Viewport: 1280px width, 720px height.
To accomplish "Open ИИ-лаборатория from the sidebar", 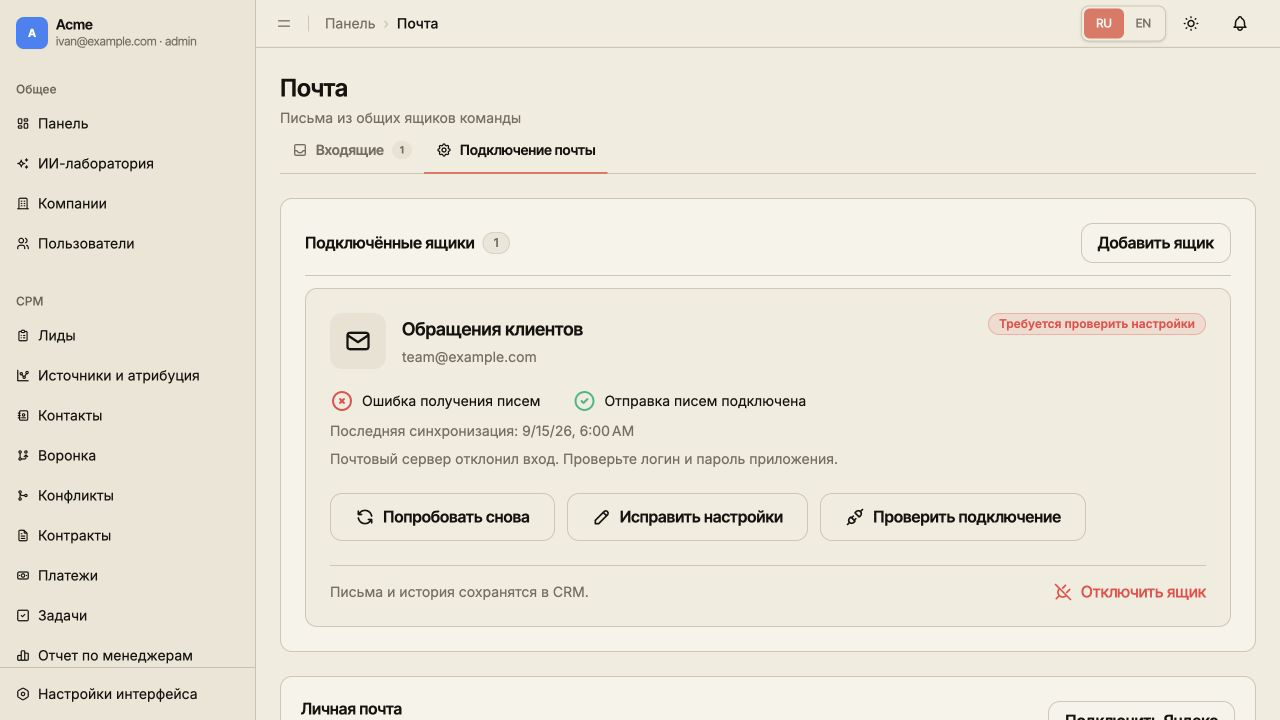I will (x=127, y=163).
